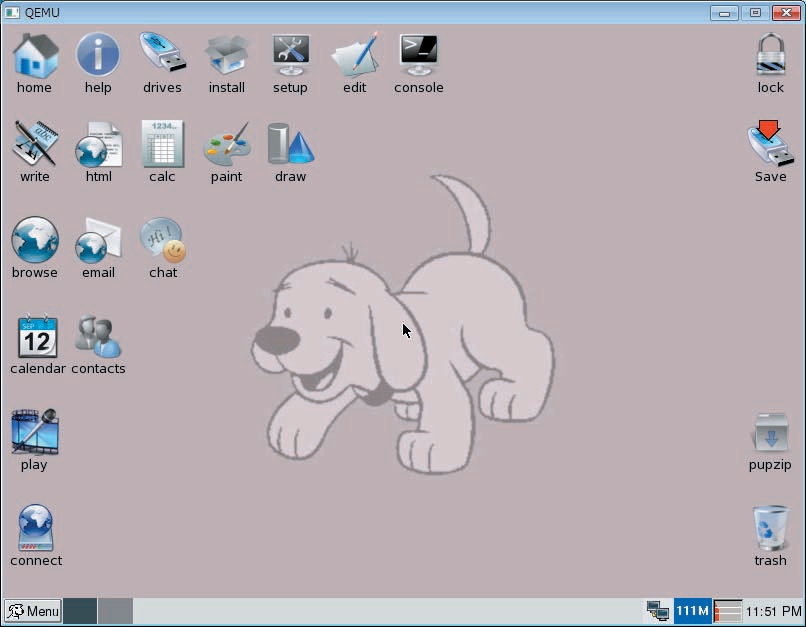Open the Menu button in taskbar
The height and width of the screenshot is (627, 806).
point(33,611)
